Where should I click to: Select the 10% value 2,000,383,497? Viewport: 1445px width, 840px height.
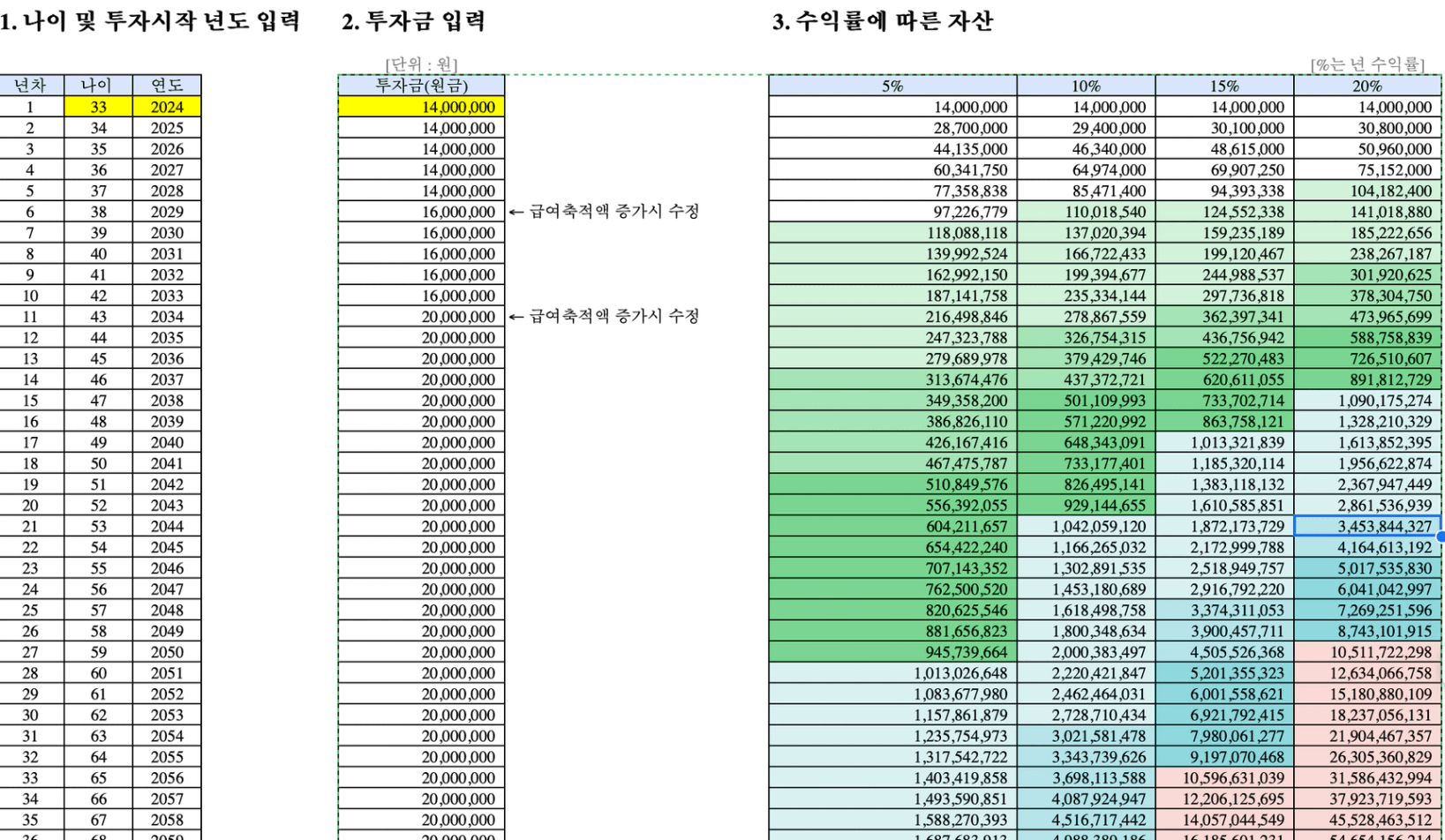1086,652
